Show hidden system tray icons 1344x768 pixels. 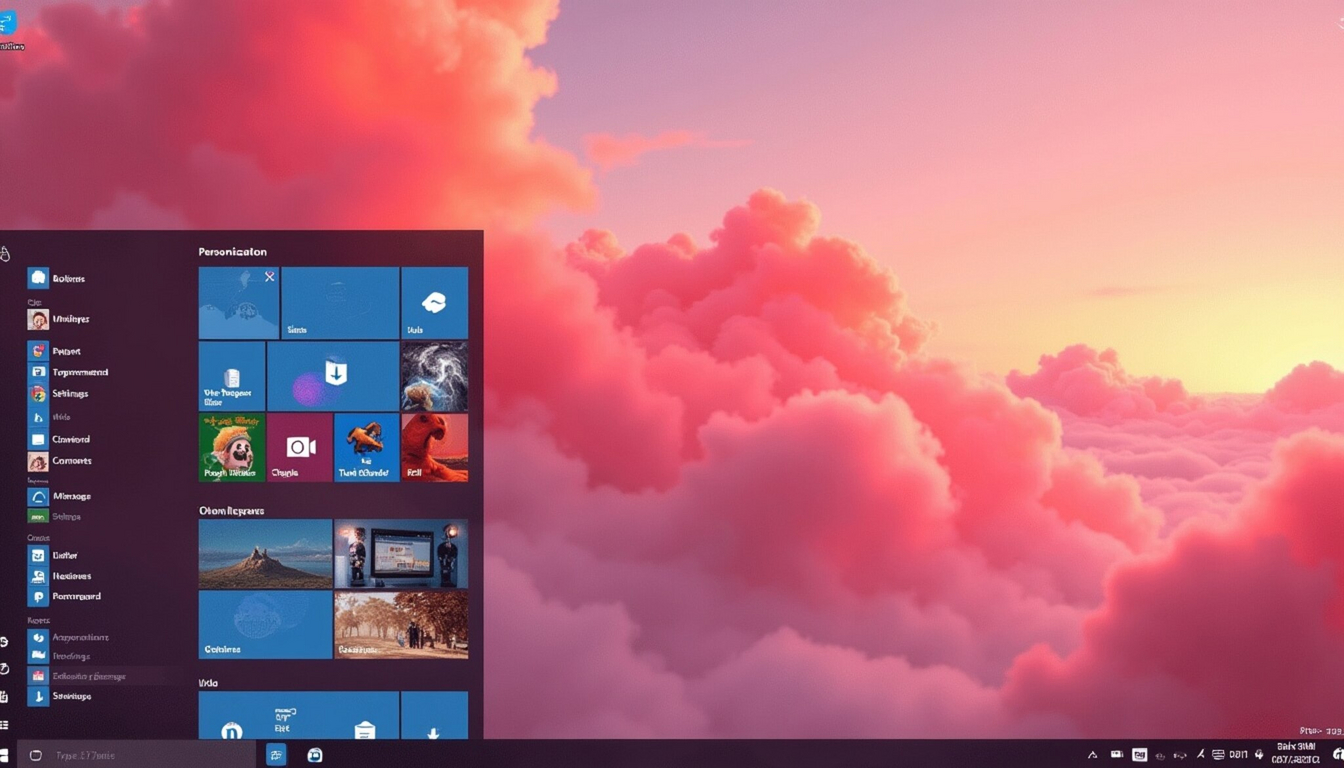[1092, 755]
